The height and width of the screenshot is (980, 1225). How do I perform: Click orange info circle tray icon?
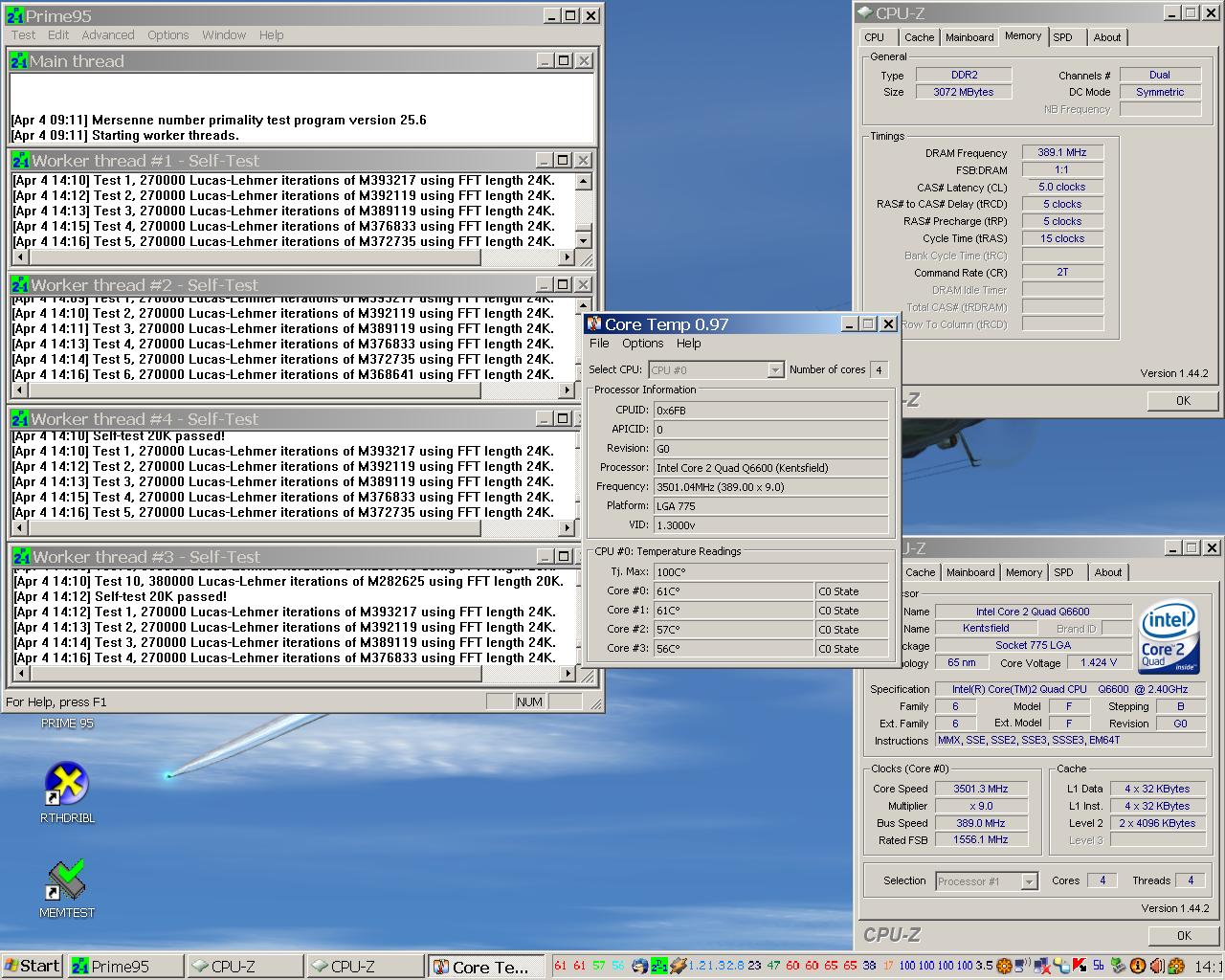pos(1138,966)
